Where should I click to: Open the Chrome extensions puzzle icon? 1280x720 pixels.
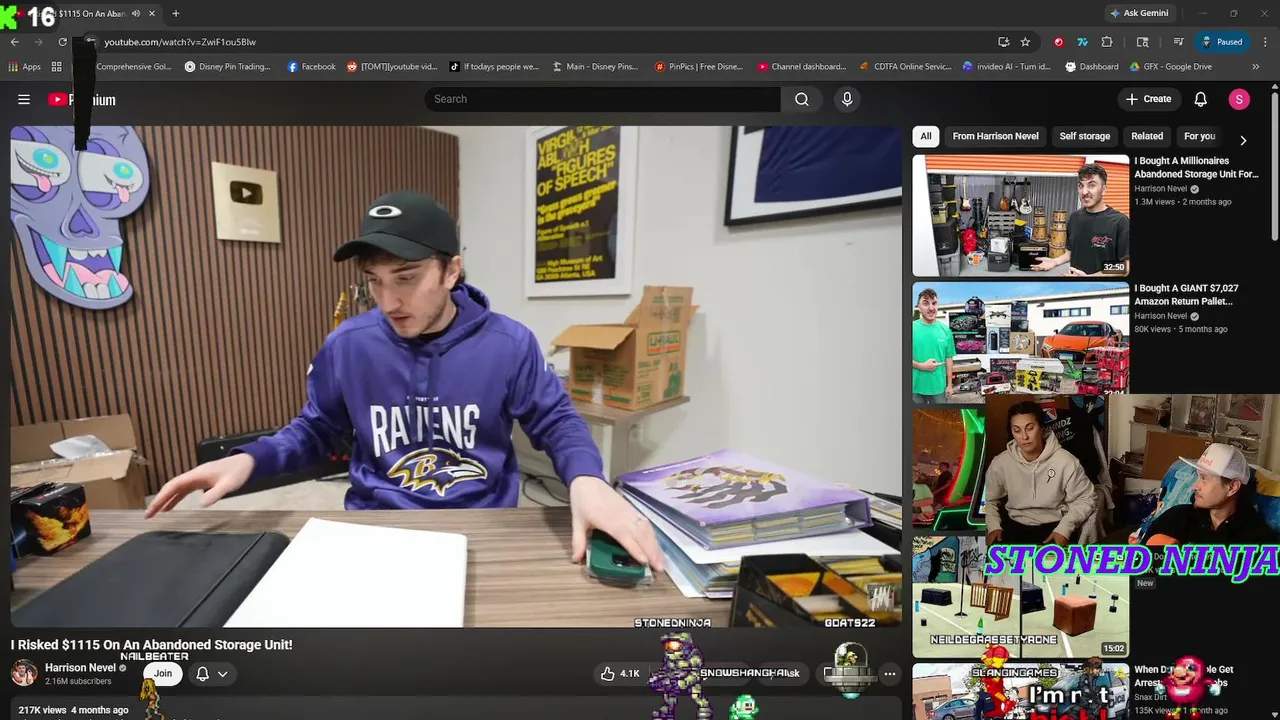click(x=1106, y=42)
